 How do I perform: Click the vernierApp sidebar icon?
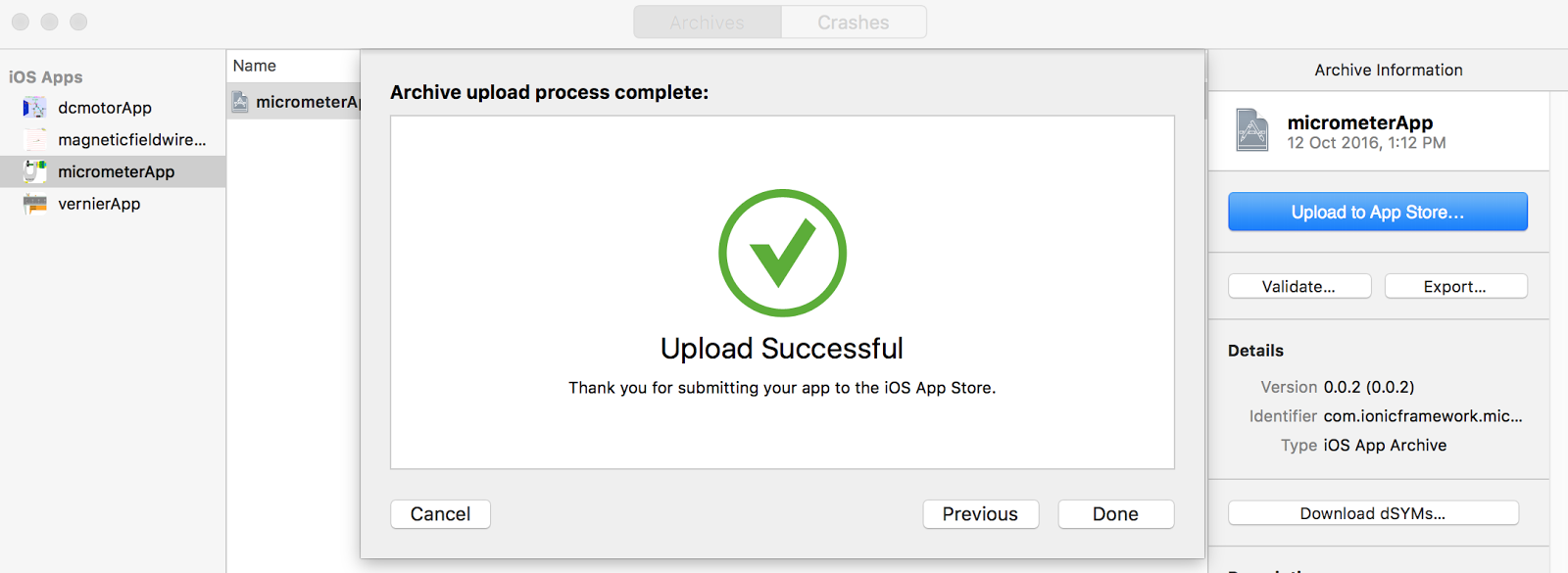[x=34, y=204]
